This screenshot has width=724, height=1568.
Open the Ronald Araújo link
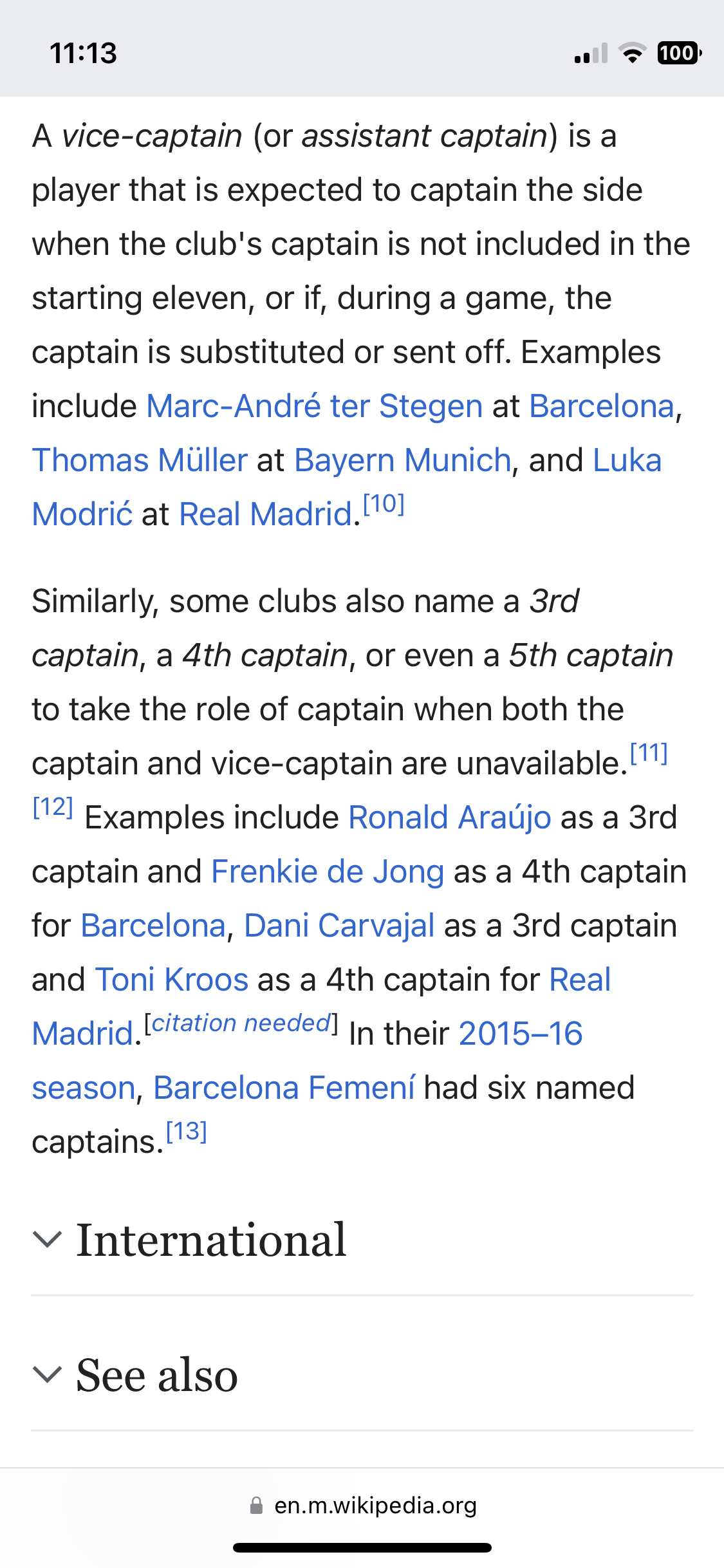click(450, 817)
